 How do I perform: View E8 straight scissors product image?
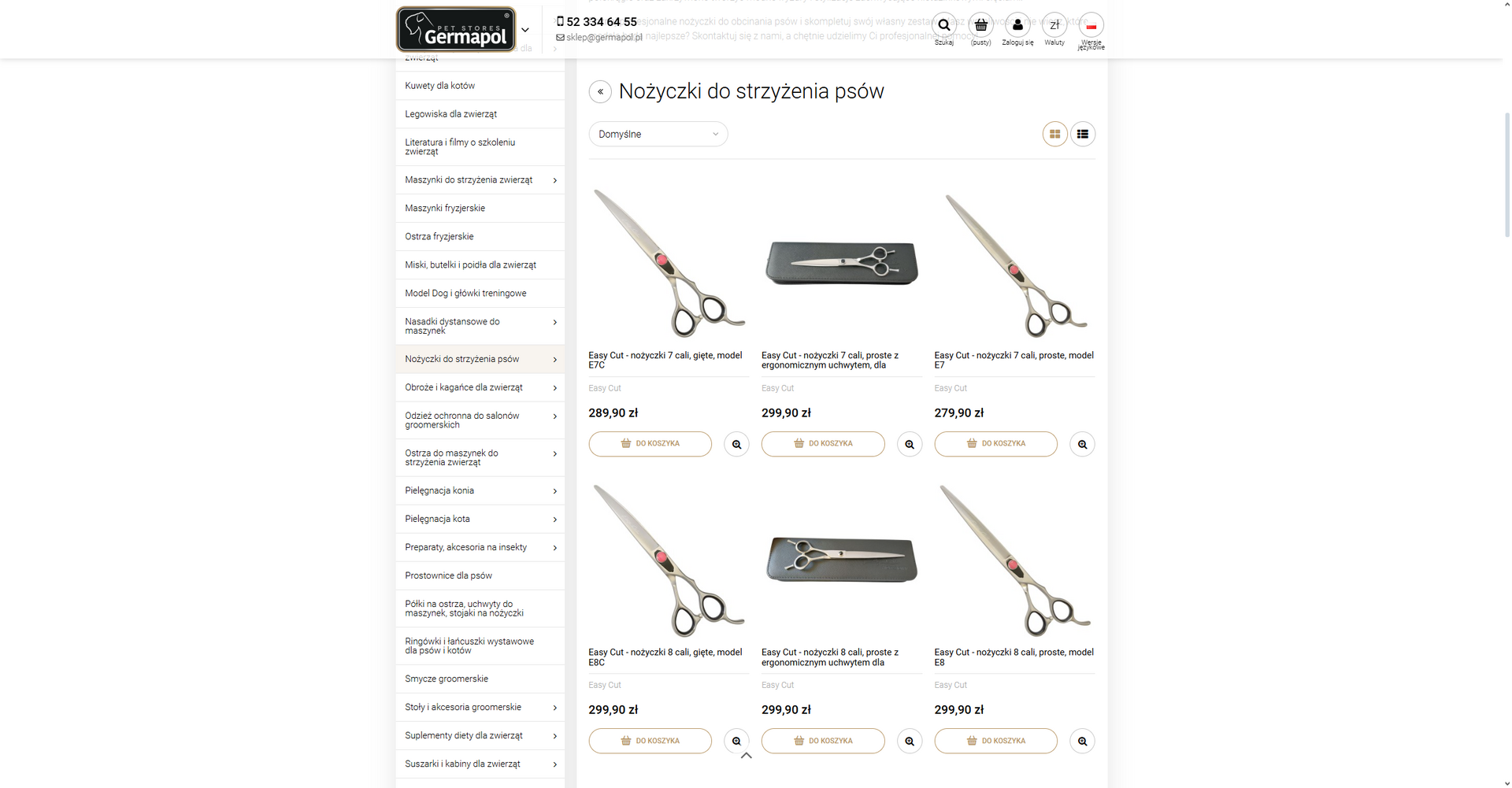pos(1015,560)
